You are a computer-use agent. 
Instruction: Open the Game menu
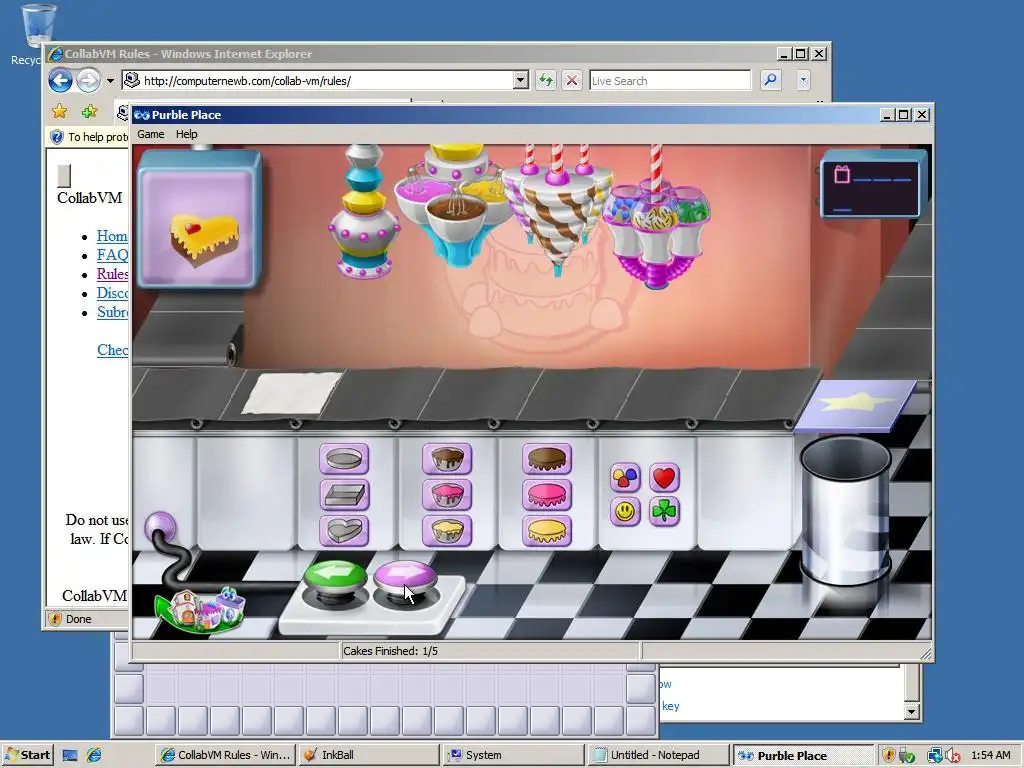(151, 134)
